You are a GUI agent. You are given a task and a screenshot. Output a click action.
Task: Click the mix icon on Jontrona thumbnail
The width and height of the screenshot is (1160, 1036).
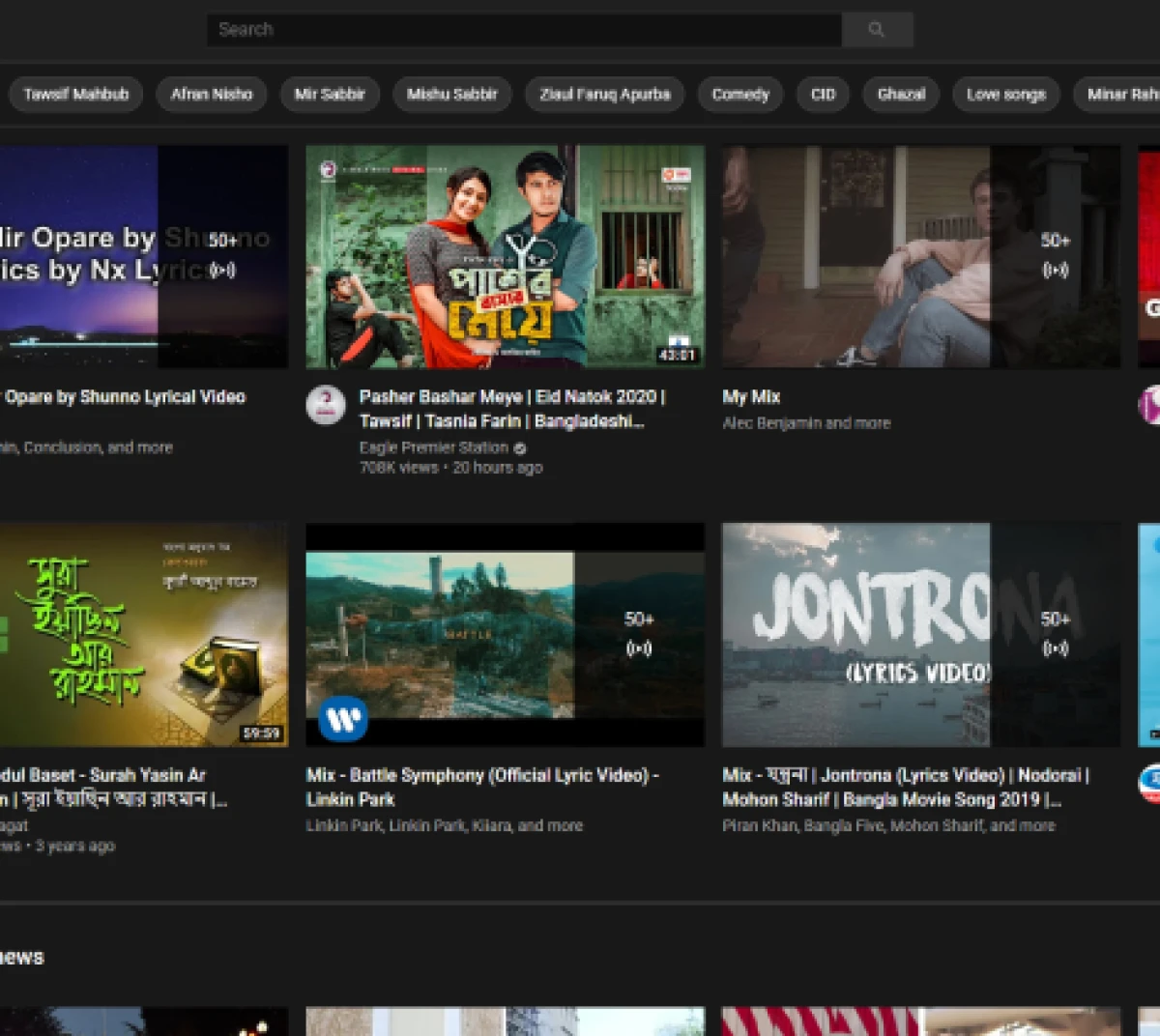1055,648
